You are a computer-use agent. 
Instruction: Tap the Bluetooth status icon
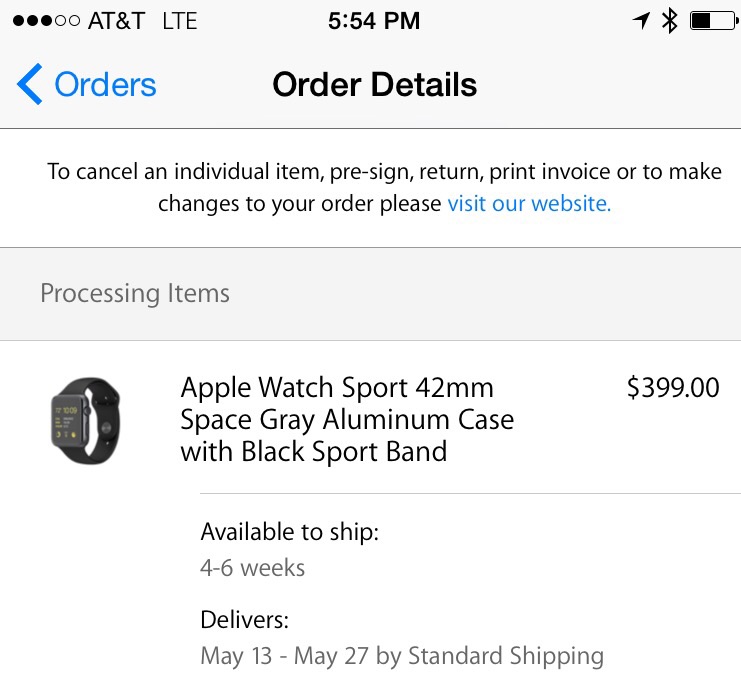tap(669, 21)
